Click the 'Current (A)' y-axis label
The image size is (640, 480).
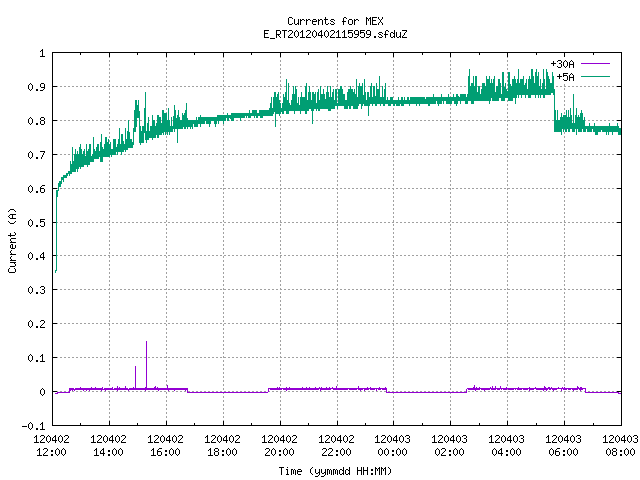13,240
